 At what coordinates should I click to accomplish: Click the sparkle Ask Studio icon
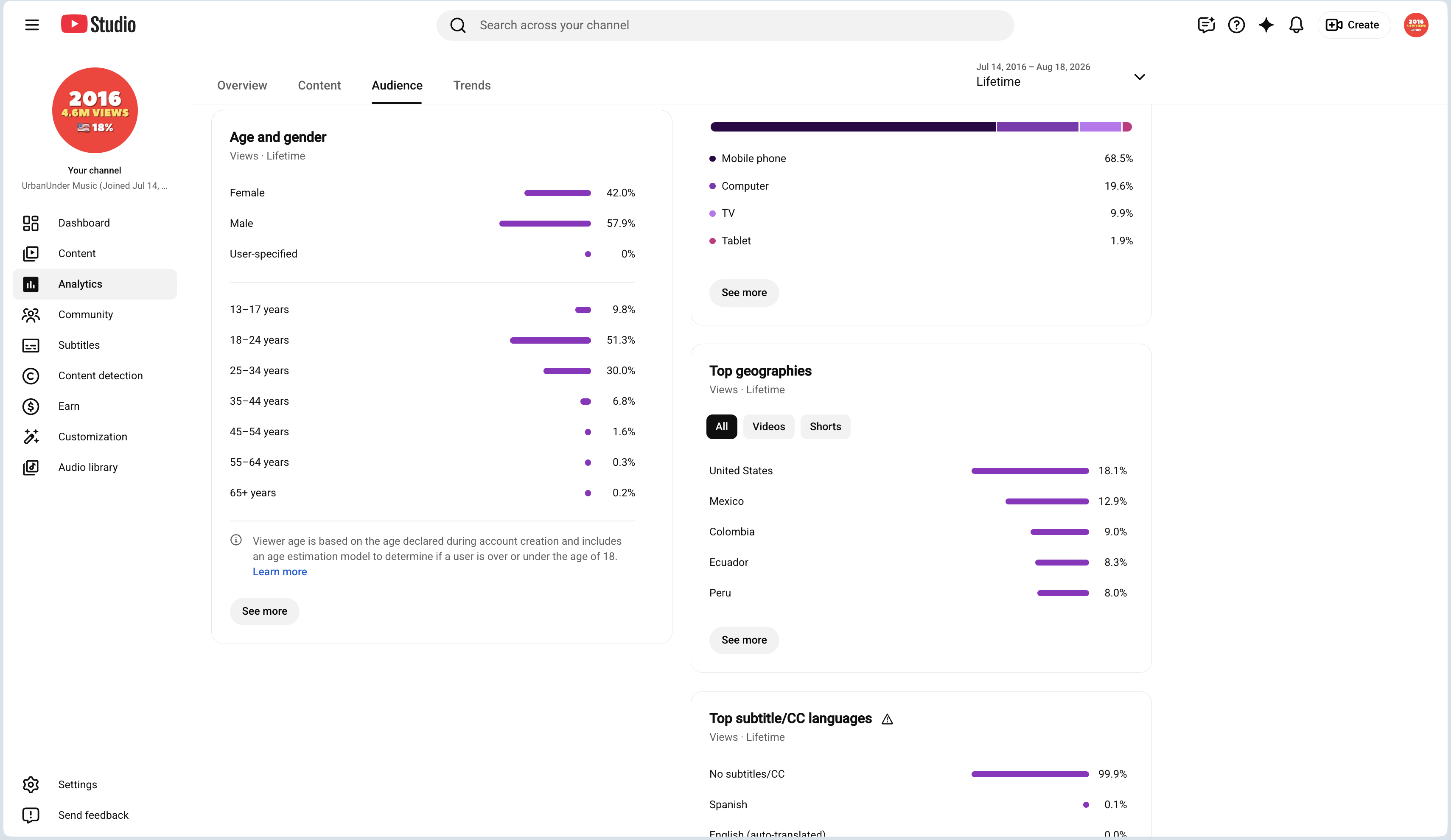point(1266,25)
